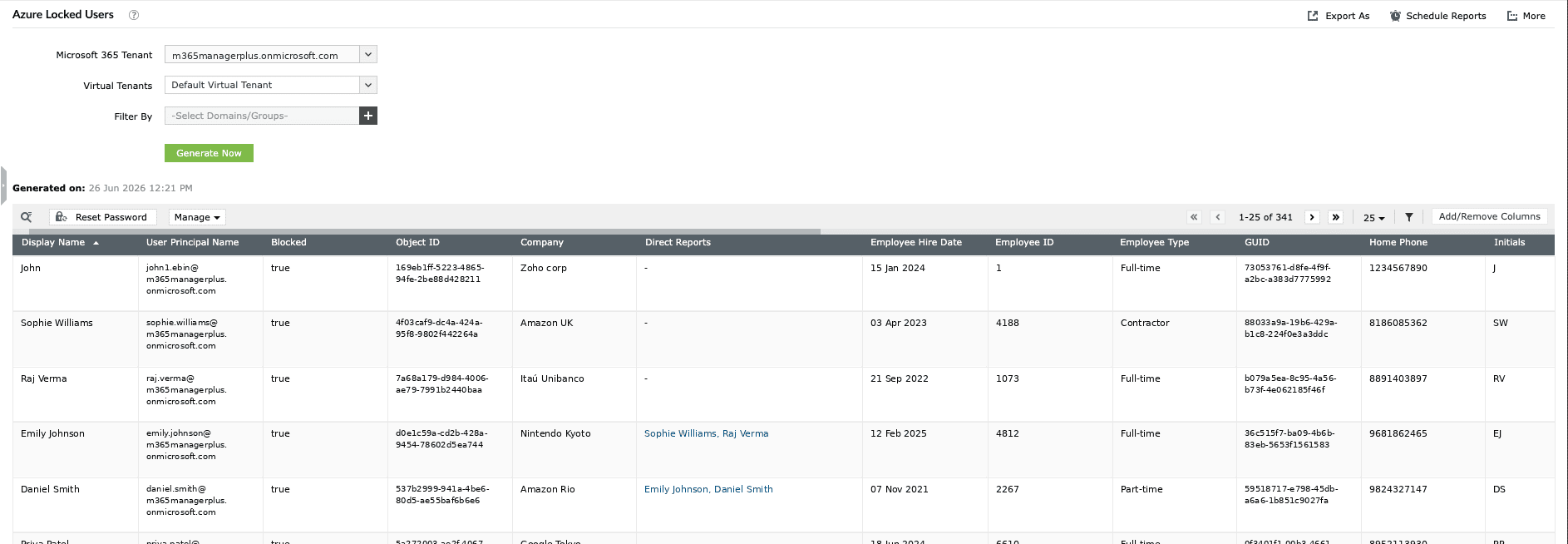This screenshot has height=544, width=1568.
Task: Jump to the last page of results
Action: [x=1335, y=217]
